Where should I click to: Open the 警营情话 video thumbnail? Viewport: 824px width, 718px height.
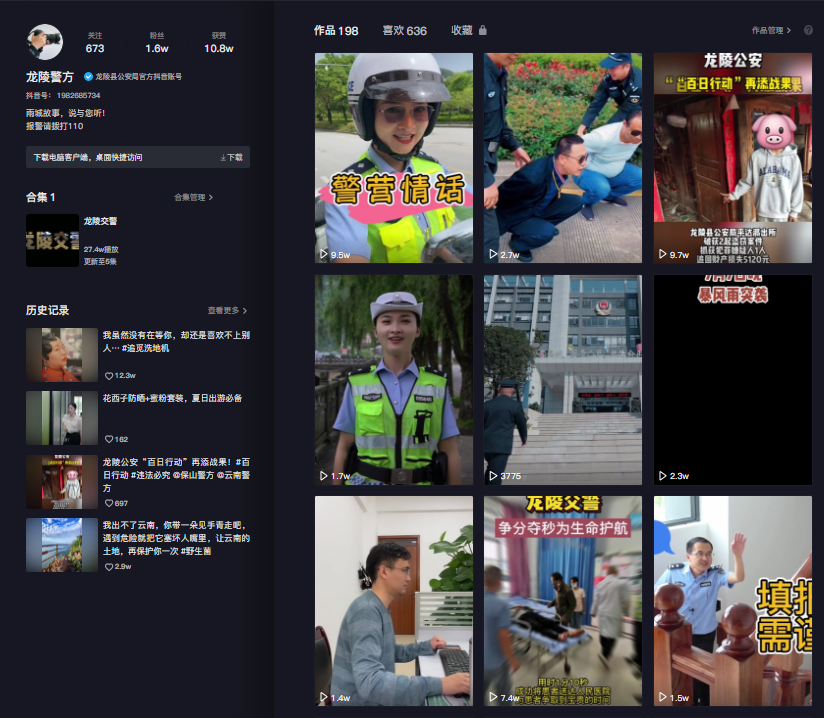click(394, 158)
